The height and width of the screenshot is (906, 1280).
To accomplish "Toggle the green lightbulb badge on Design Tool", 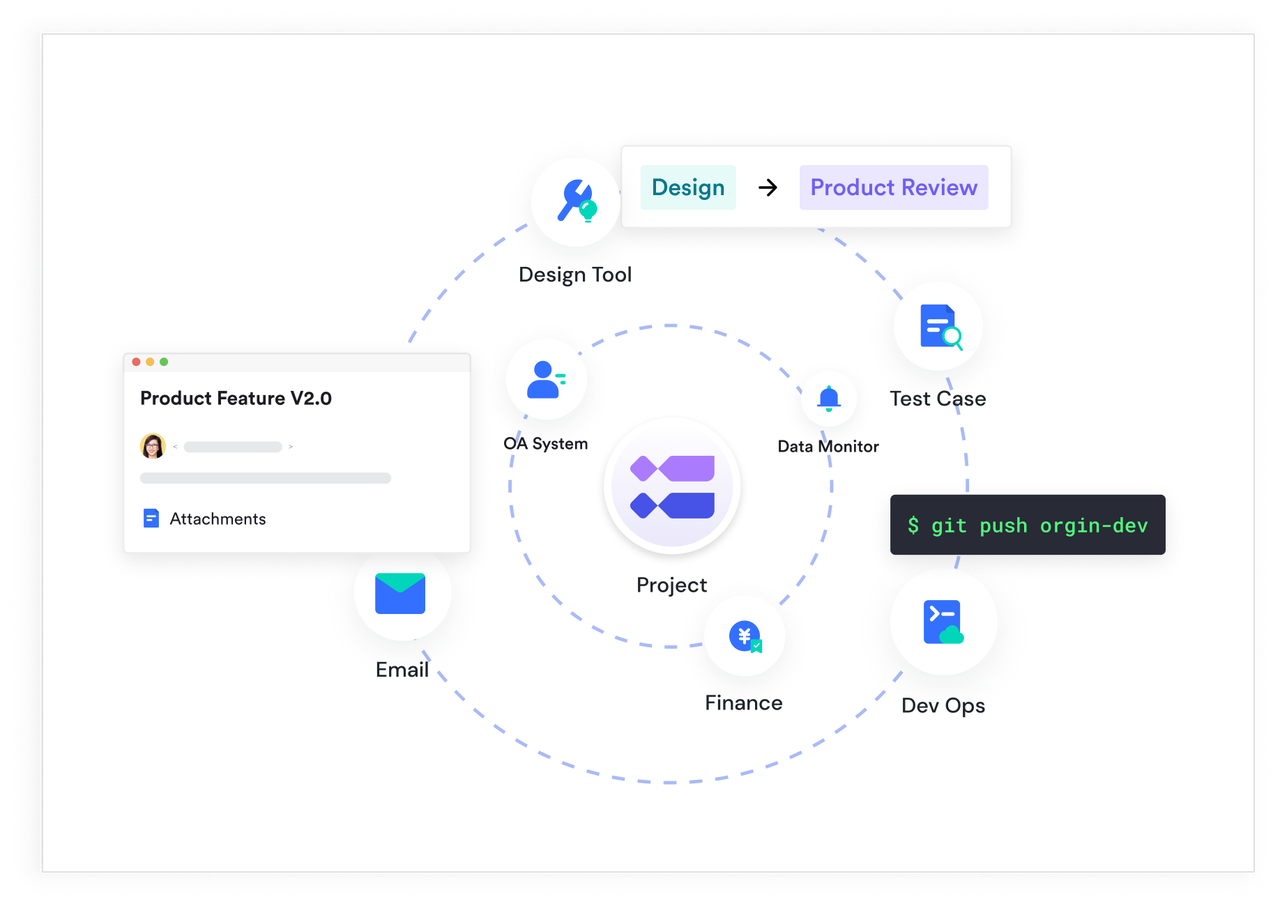I will [x=590, y=212].
